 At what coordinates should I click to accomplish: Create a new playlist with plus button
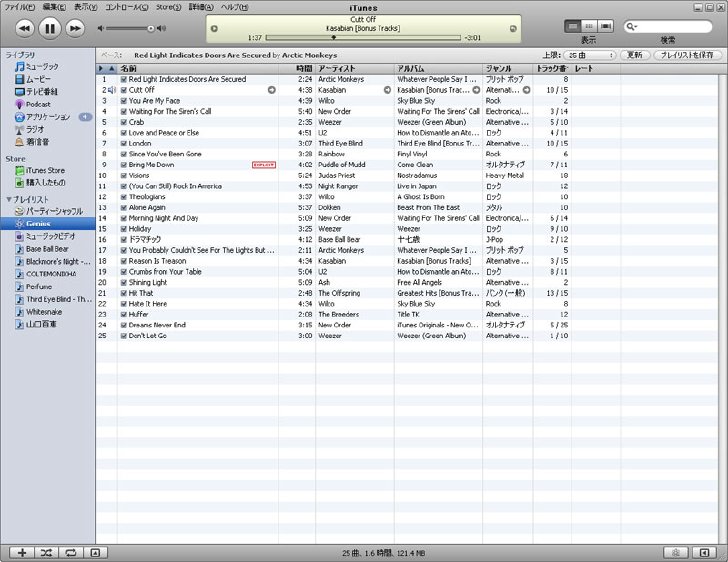coord(22,552)
